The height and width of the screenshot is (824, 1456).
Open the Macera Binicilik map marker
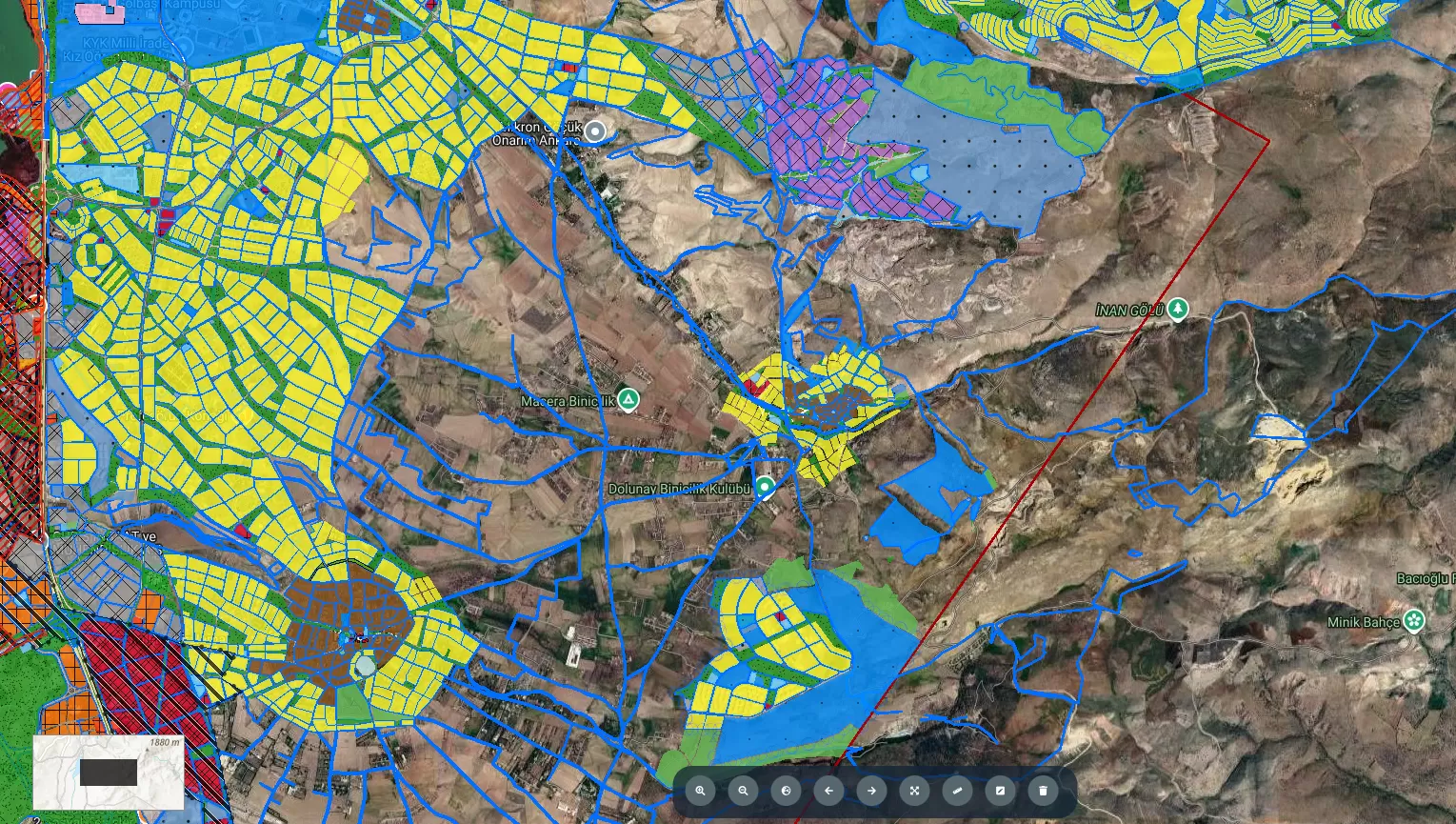point(628,400)
